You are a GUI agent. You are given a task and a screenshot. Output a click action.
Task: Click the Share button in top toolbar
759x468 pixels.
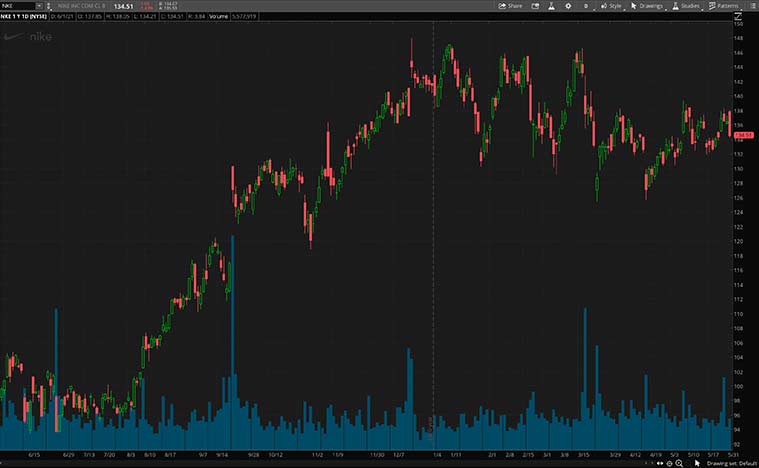tap(510, 6)
